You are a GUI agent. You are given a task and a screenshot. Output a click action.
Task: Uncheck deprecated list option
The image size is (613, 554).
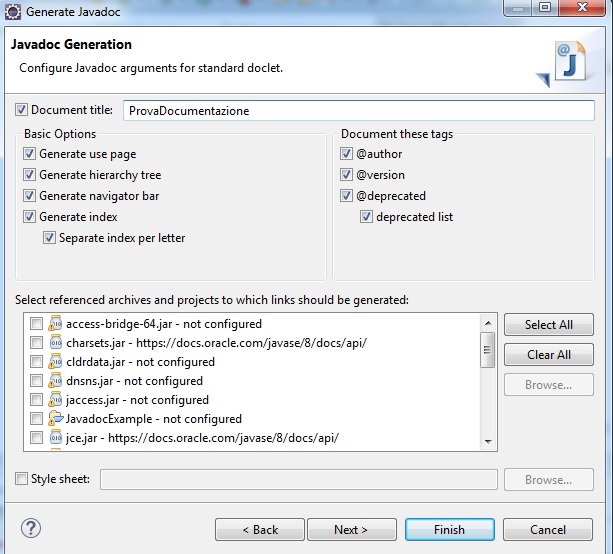click(366, 217)
